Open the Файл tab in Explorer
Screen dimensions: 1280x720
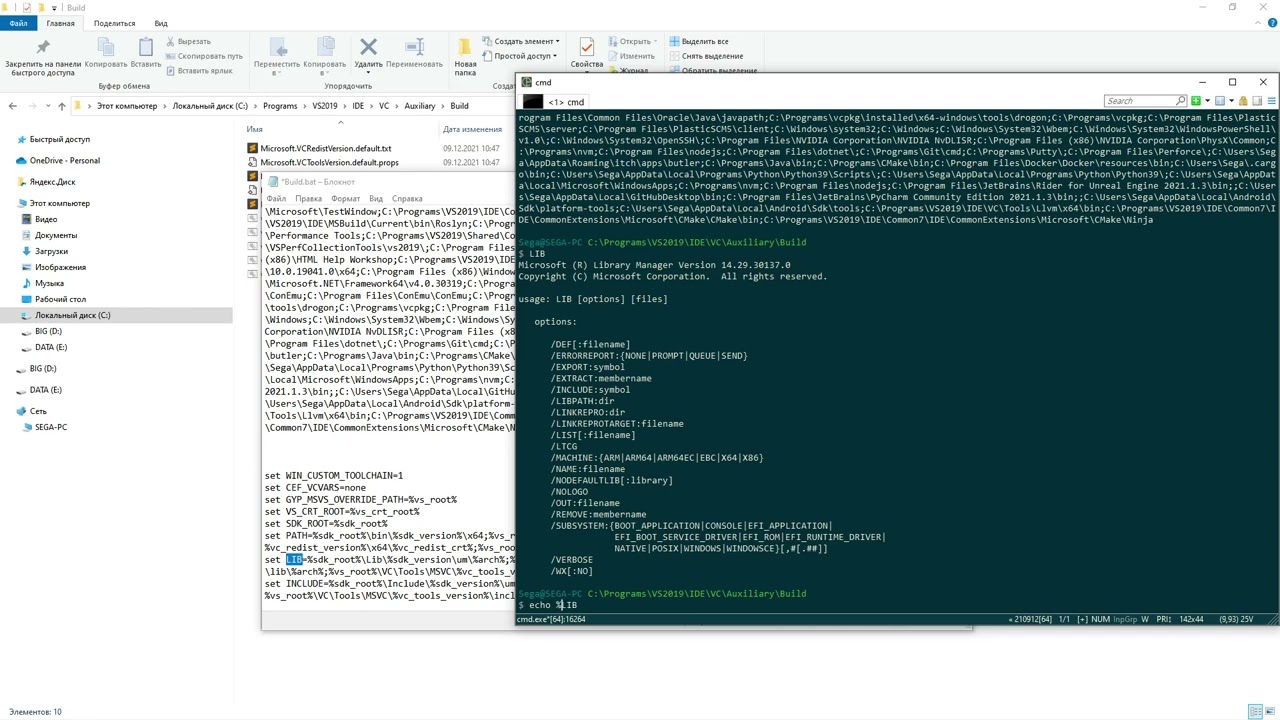point(19,23)
